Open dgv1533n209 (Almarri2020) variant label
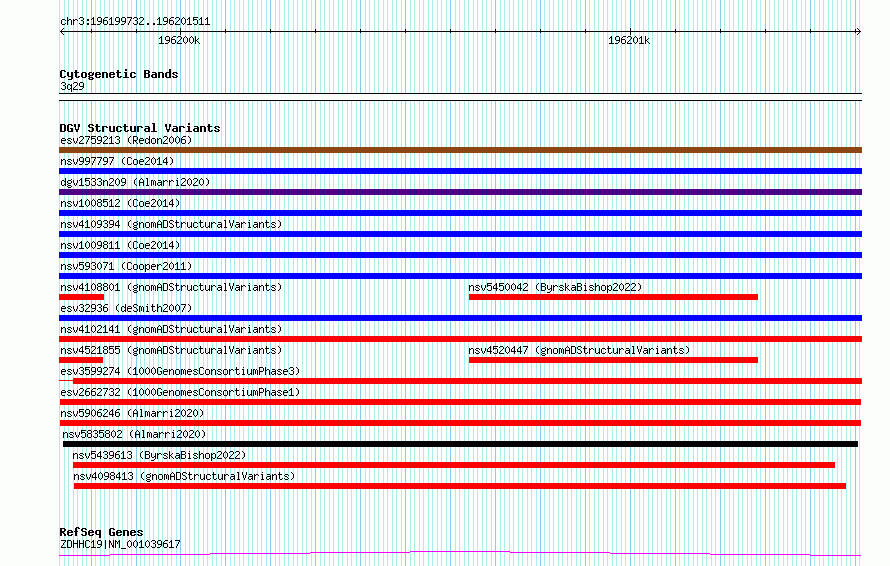 135,182
